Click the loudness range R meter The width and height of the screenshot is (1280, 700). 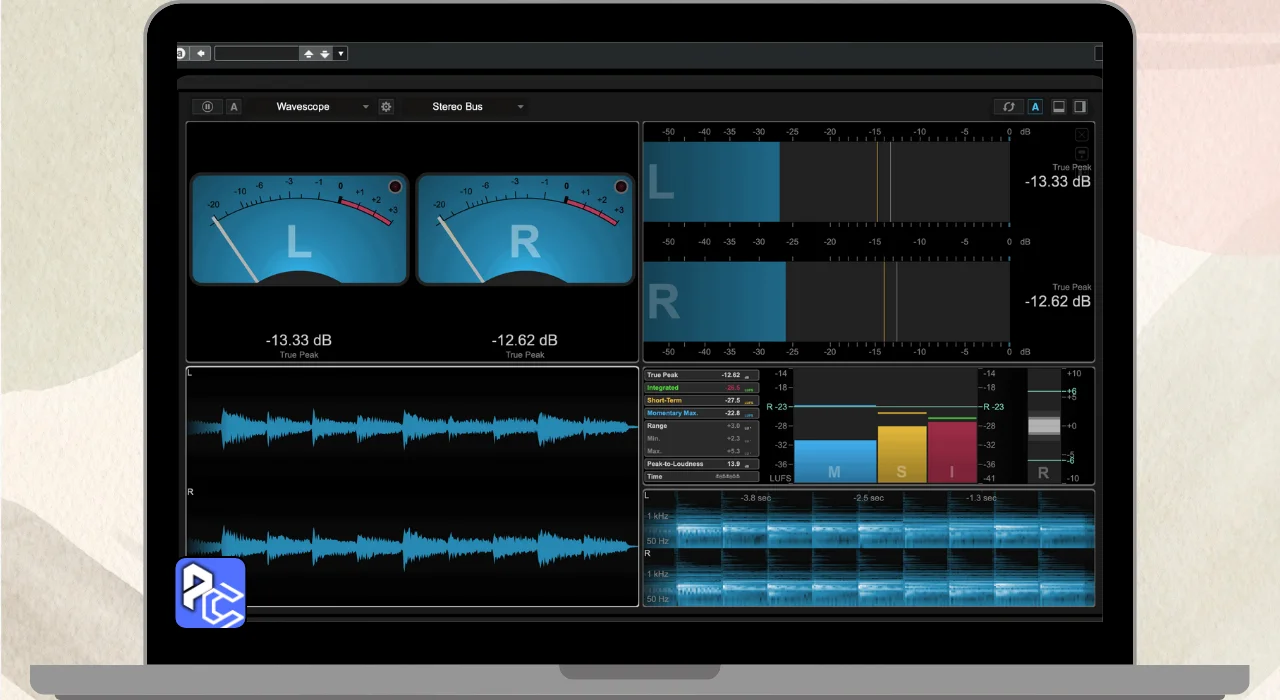1043,426
